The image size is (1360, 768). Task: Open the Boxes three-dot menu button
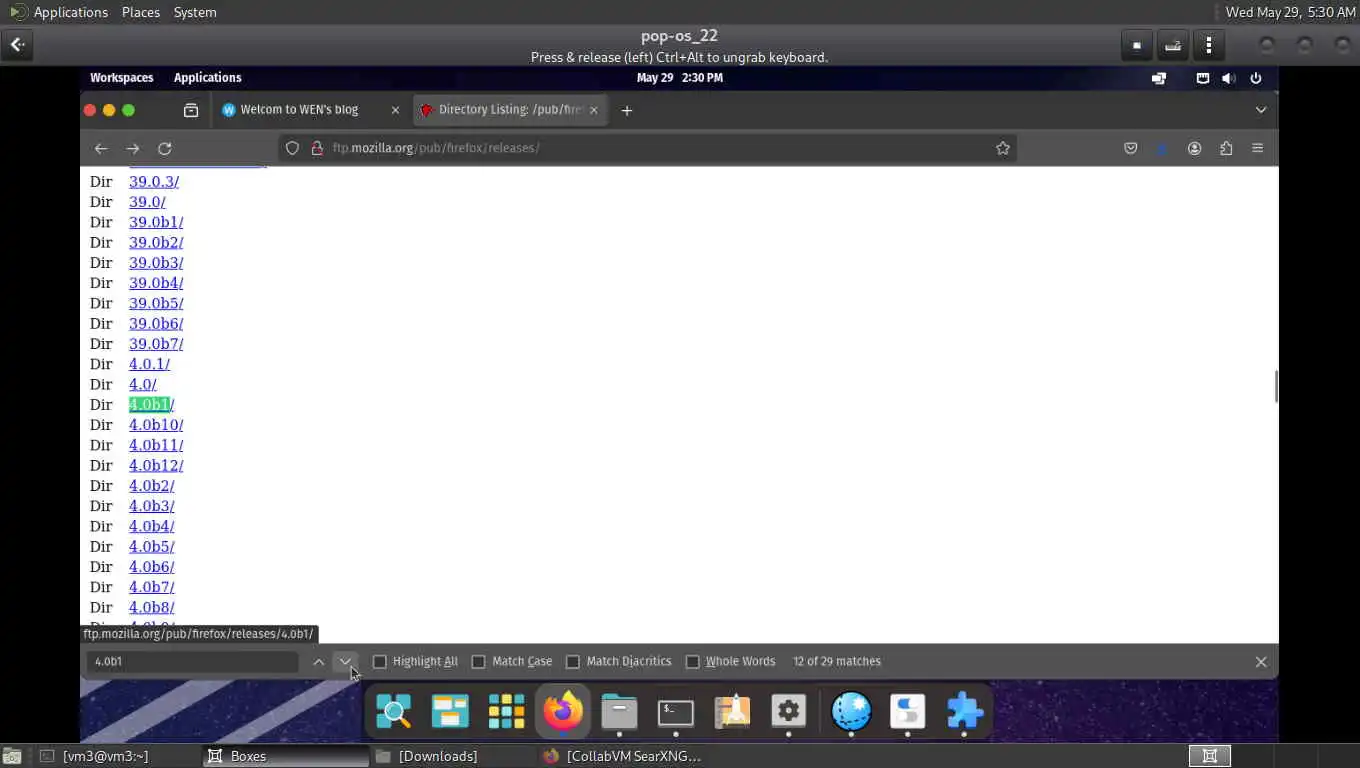[x=1209, y=45]
